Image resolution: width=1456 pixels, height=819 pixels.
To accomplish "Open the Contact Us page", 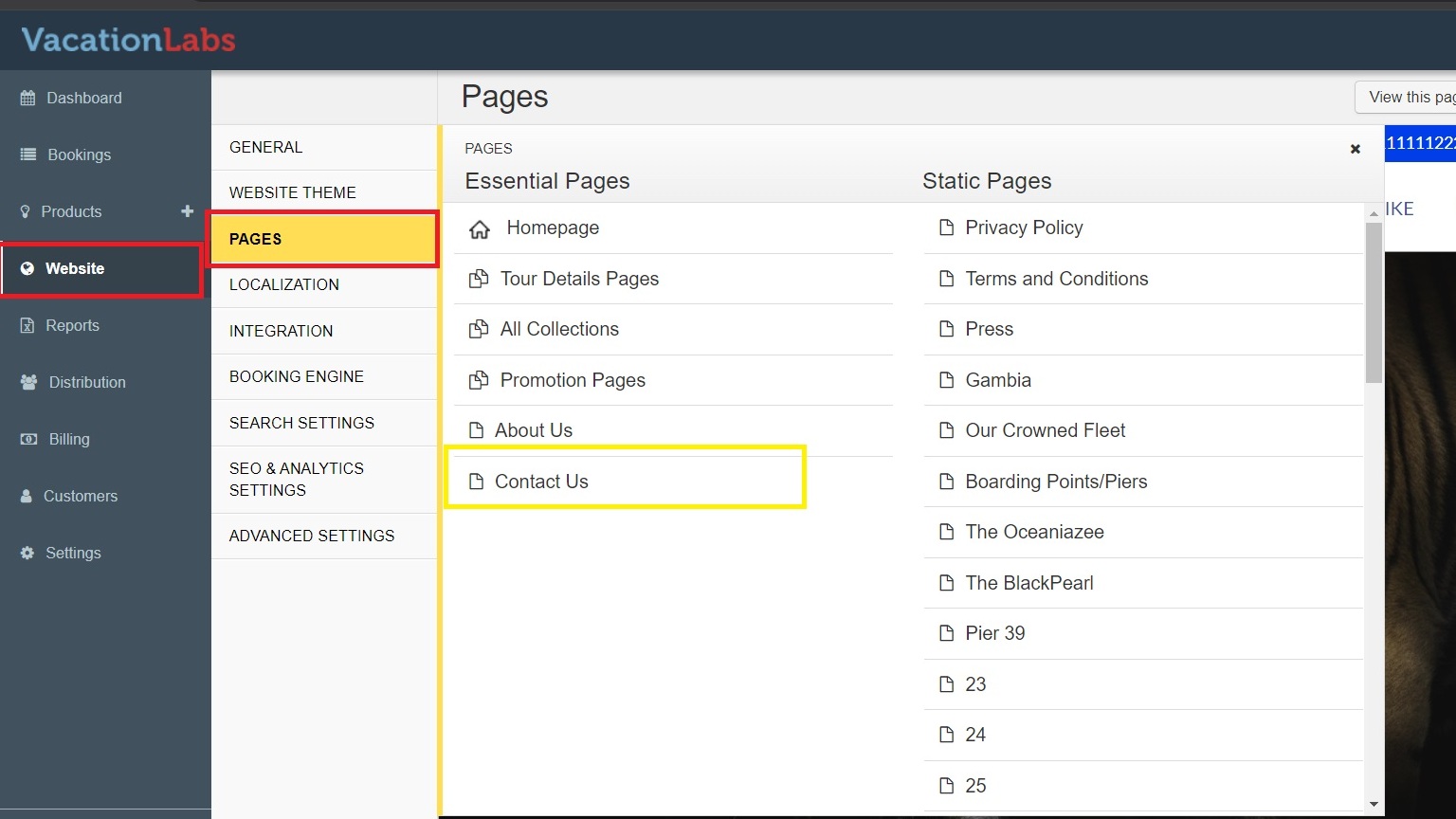I will click(x=541, y=482).
